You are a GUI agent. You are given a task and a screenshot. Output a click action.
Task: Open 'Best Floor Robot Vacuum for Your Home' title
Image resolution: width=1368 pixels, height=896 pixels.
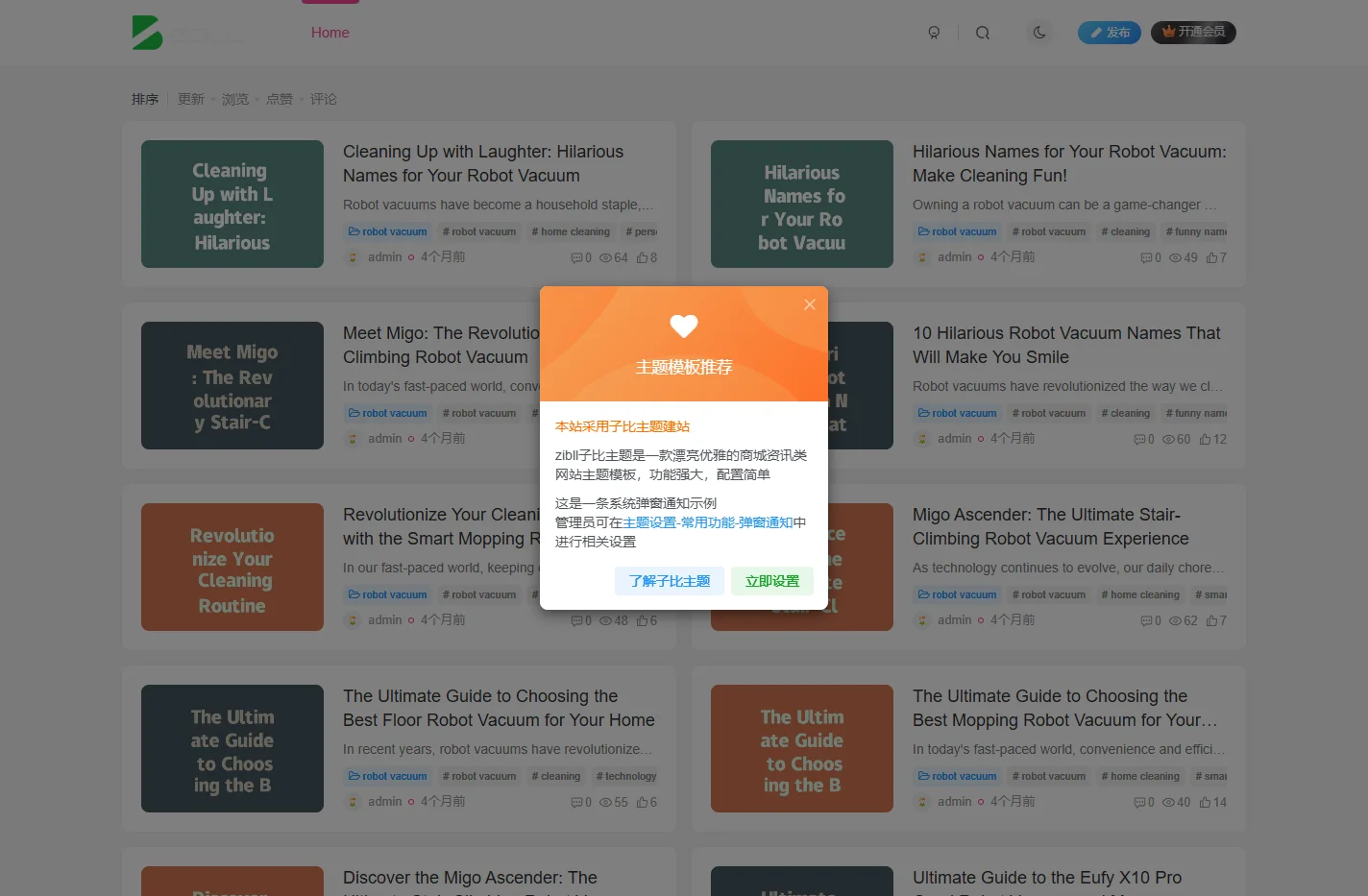[x=499, y=708]
